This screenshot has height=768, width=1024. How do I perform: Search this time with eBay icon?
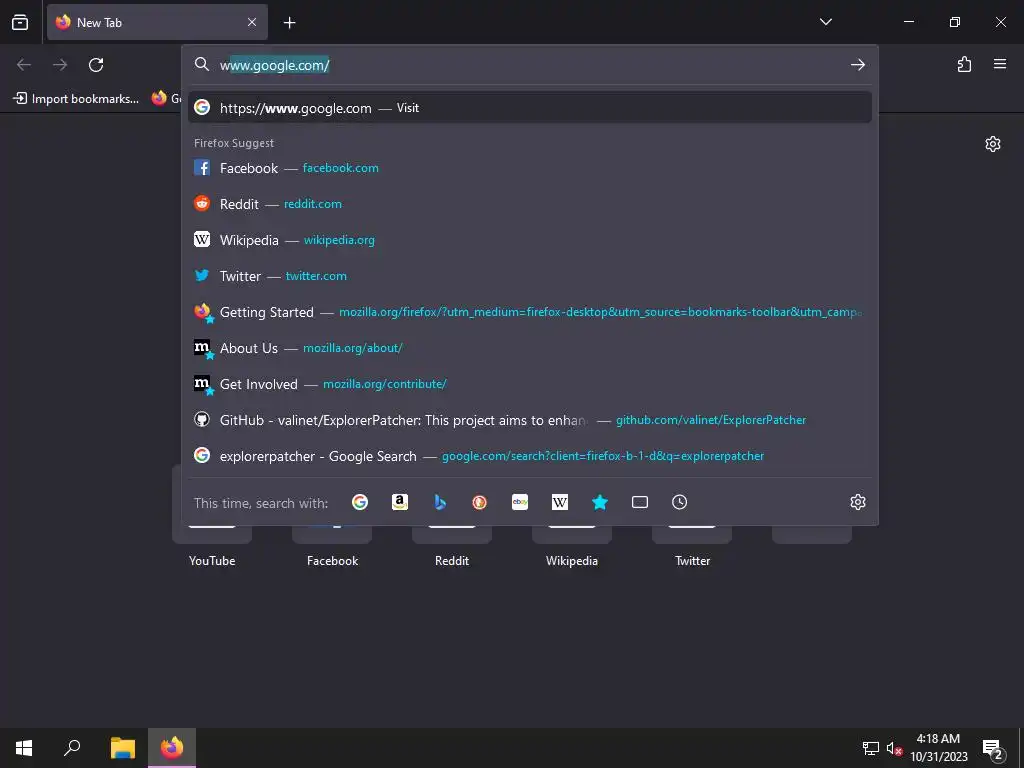pos(520,502)
